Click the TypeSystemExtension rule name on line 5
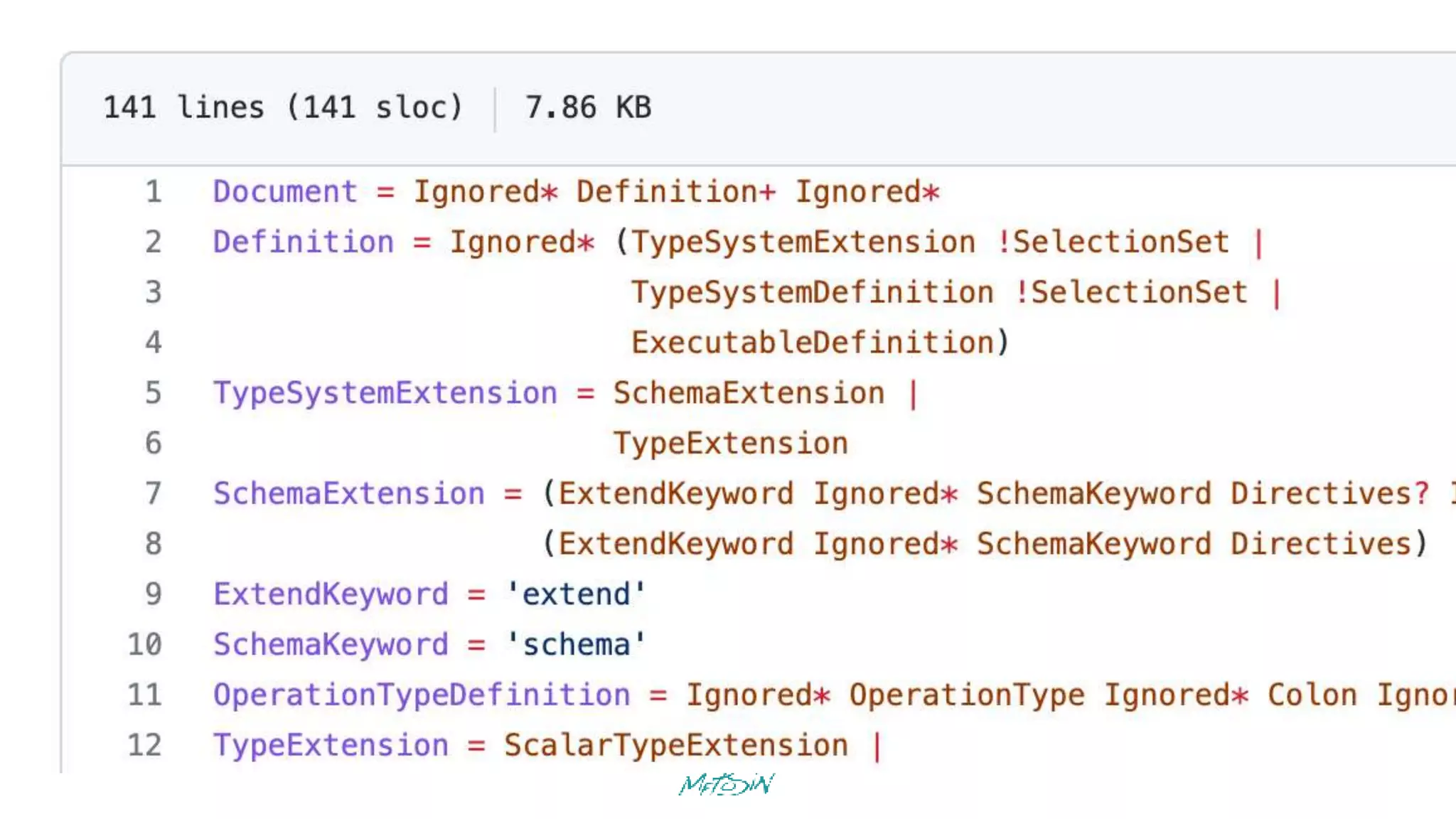Image resolution: width=1456 pixels, height=819 pixels. [x=385, y=393]
